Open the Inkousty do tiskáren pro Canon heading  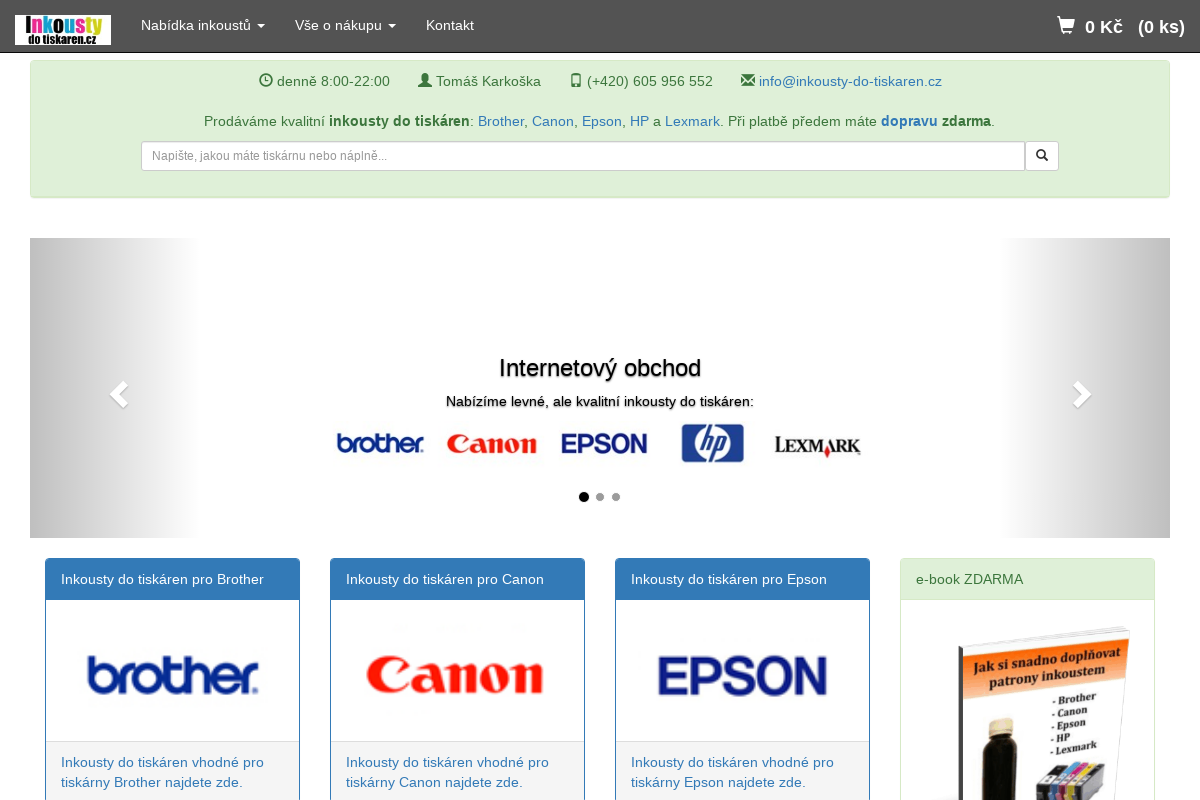[x=445, y=579]
